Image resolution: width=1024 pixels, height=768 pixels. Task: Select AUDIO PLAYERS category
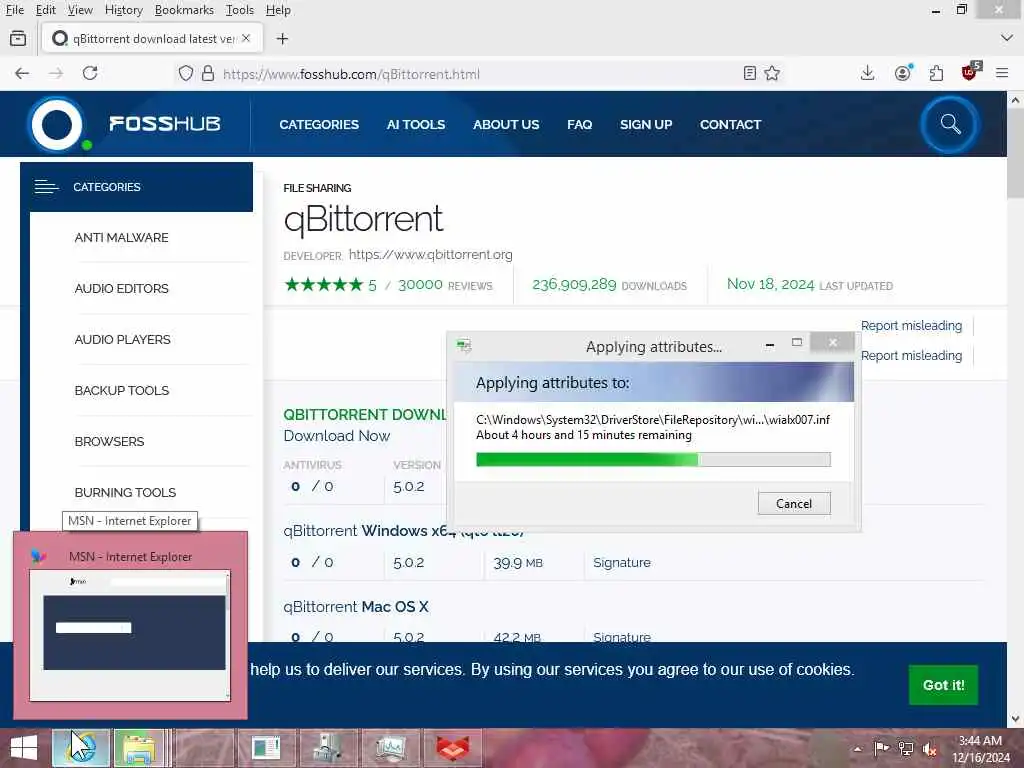click(122, 340)
